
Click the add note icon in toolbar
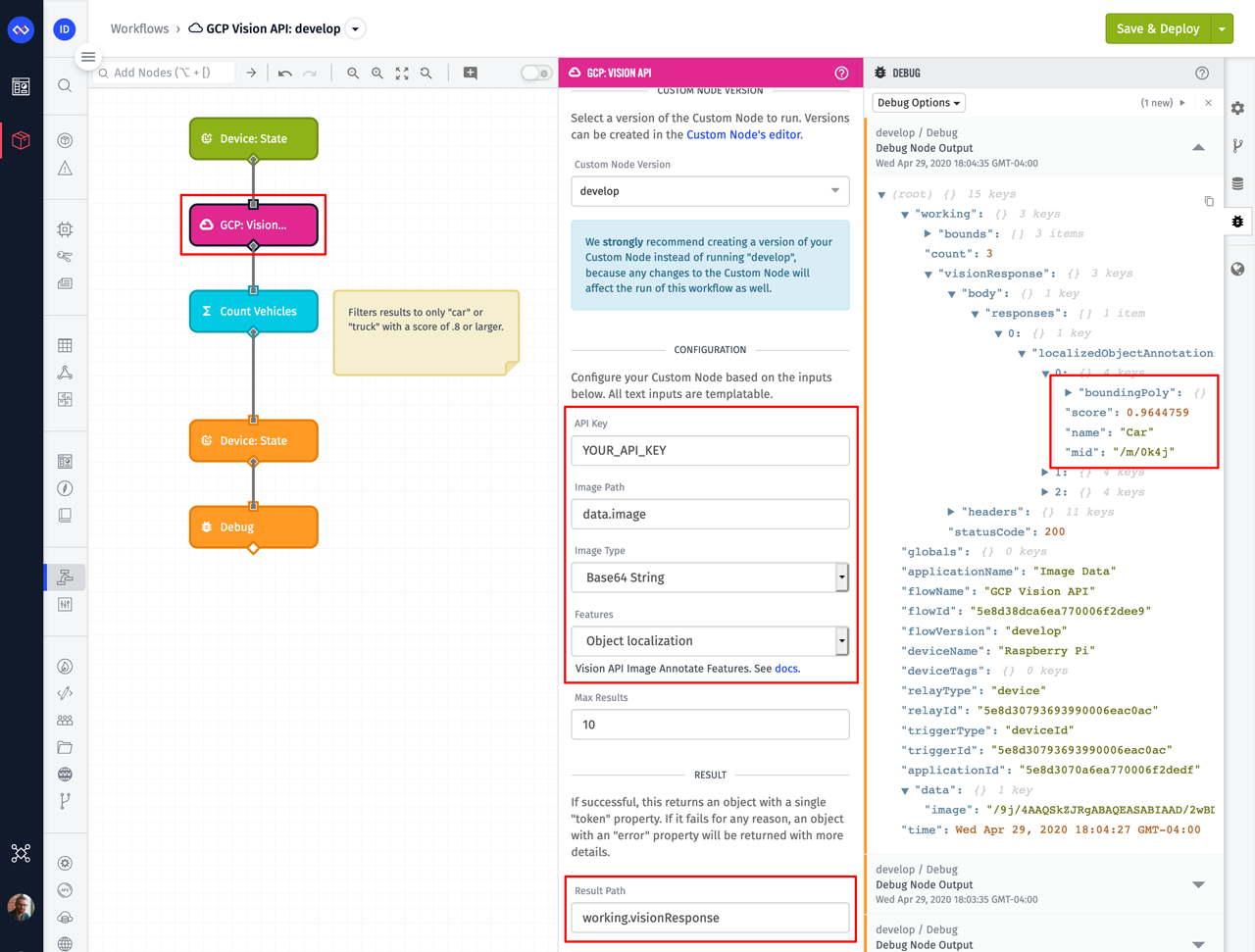coord(471,74)
